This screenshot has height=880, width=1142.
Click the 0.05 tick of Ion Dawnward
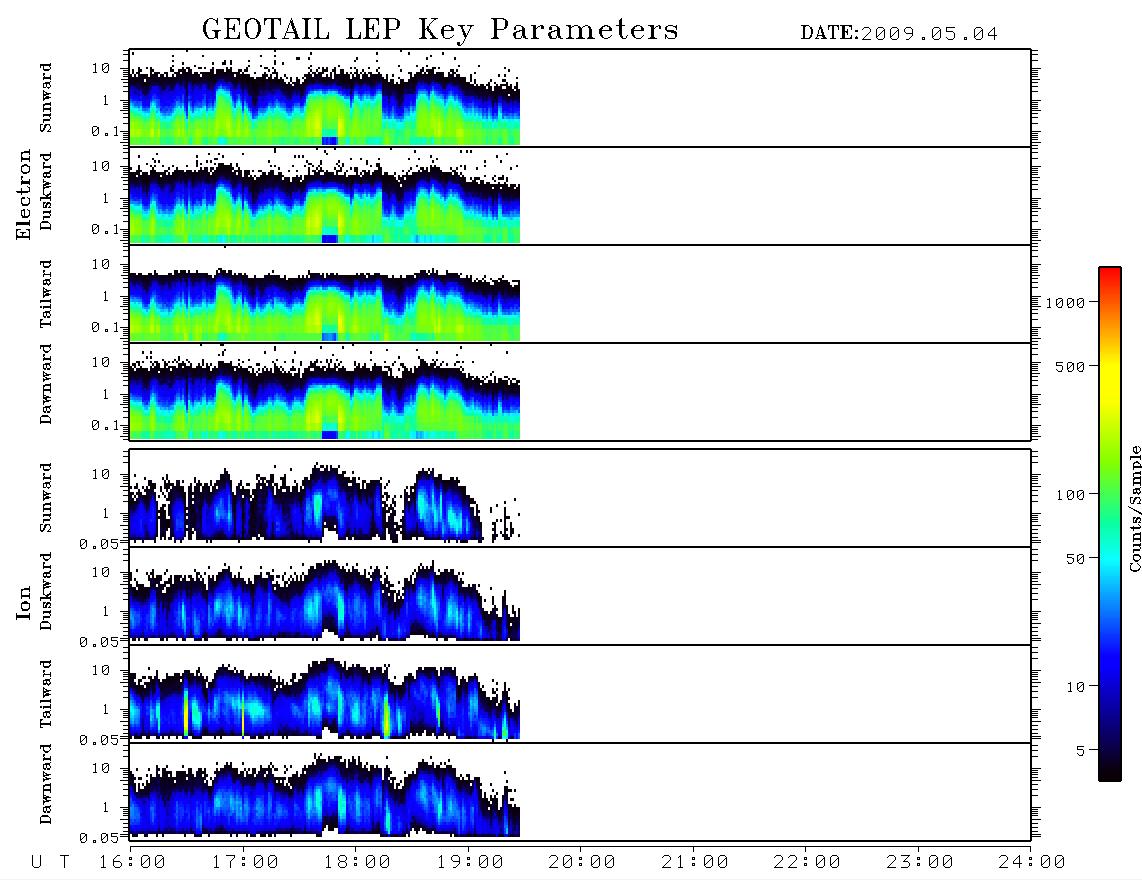tap(98, 838)
